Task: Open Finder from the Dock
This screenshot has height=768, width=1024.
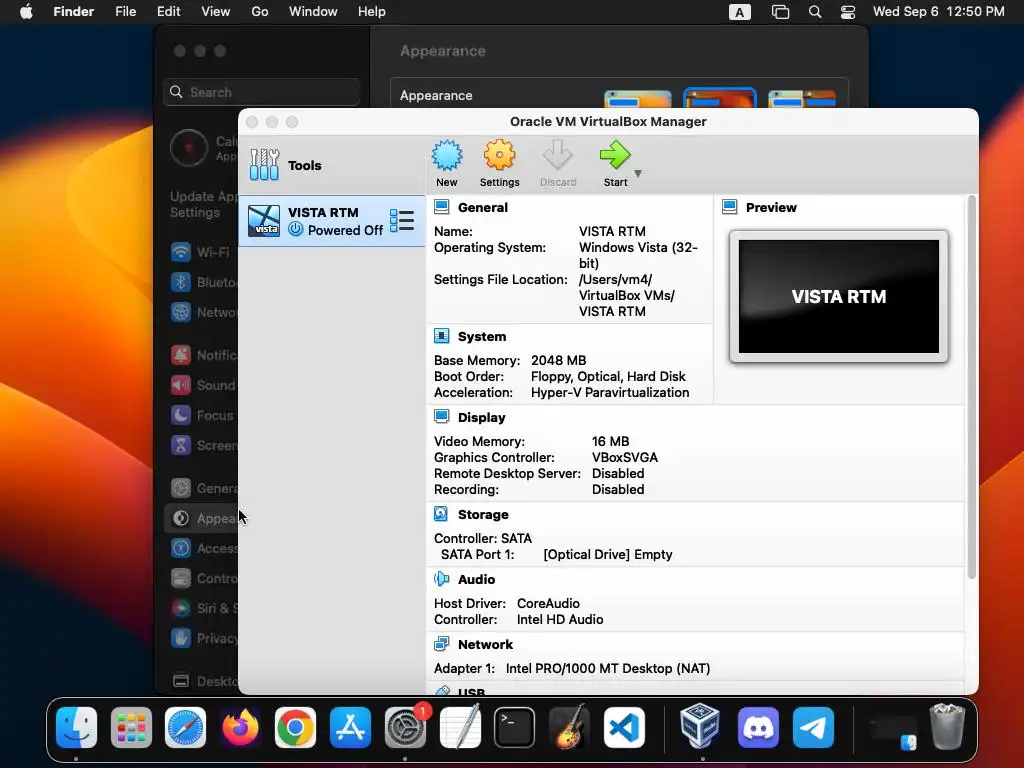Action: pyautogui.click(x=76, y=728)
